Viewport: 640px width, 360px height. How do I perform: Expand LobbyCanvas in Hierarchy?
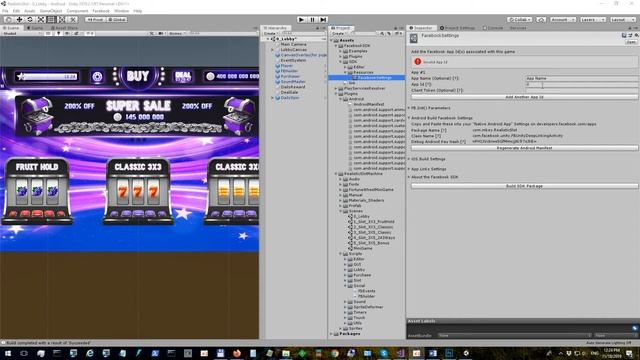pyautogui.click(x=273, y=49)
